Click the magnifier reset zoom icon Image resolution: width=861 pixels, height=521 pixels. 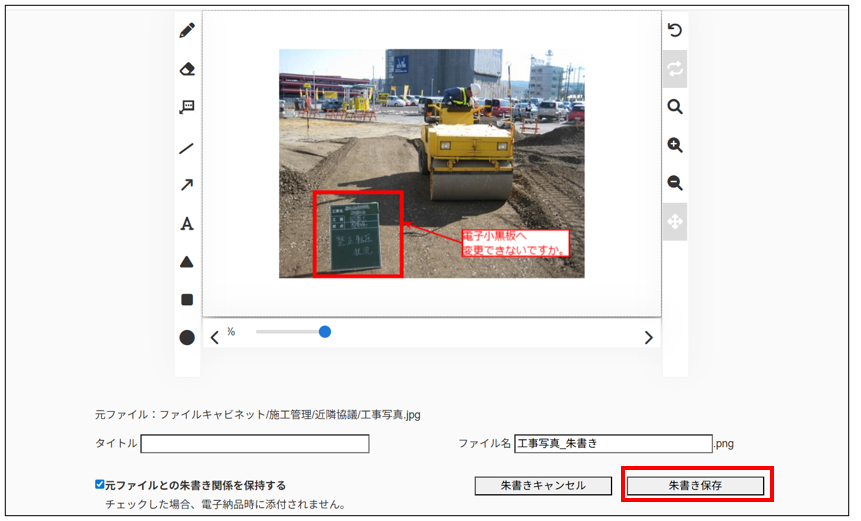click(675, 107)
